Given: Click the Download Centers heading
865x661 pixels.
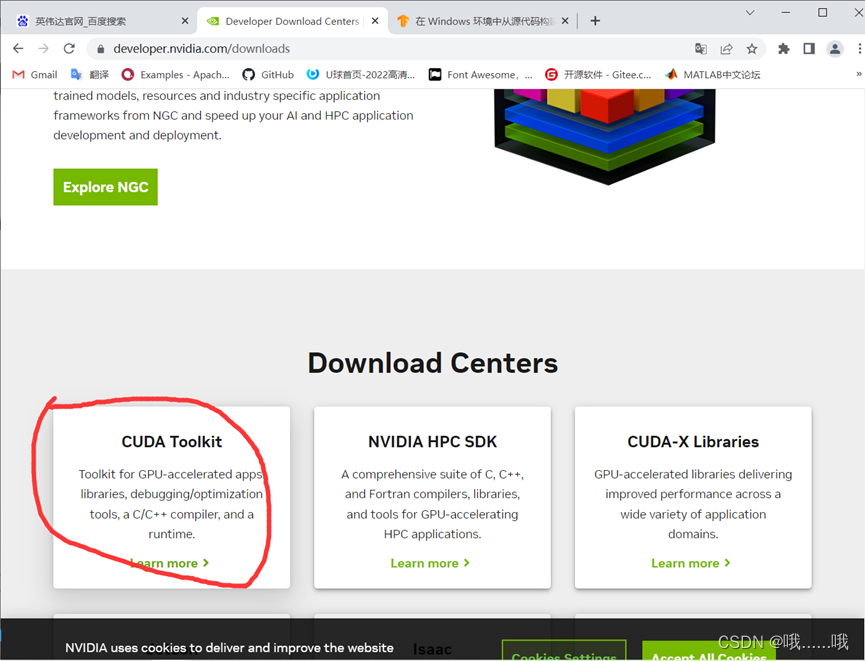Looking at the screenshot, I should click(x=432, y=363).
